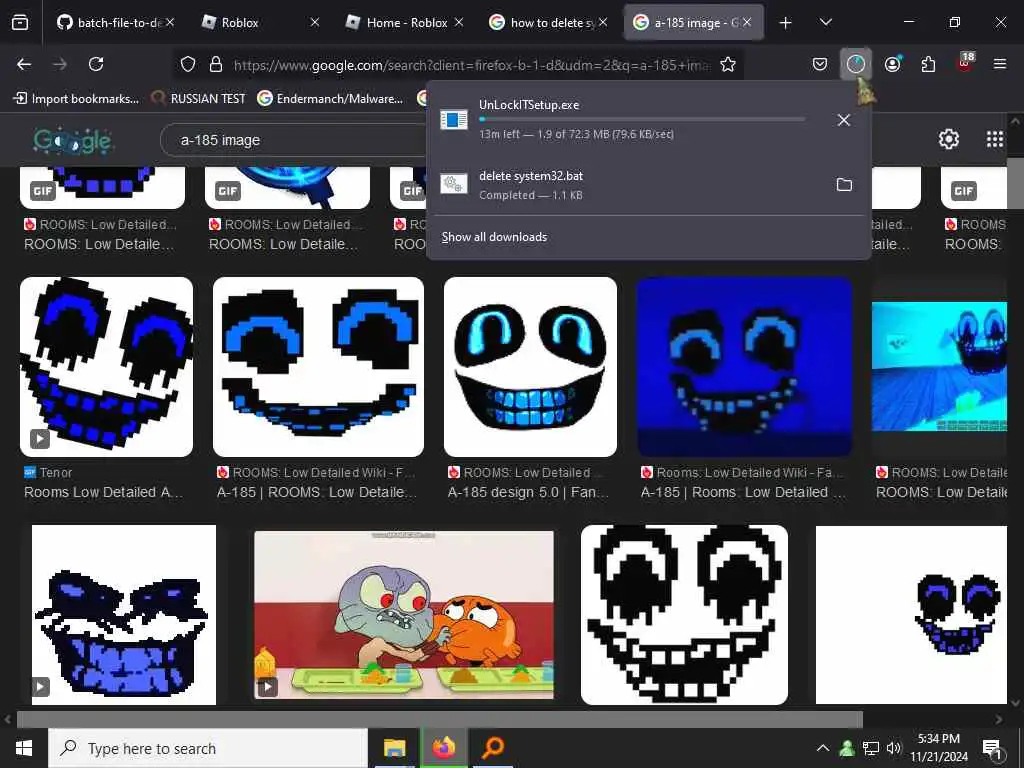Viewport: 1024px width, 768px height.
Task: Reload the current page
Action: pyautogui.click(x=96, y=64)
